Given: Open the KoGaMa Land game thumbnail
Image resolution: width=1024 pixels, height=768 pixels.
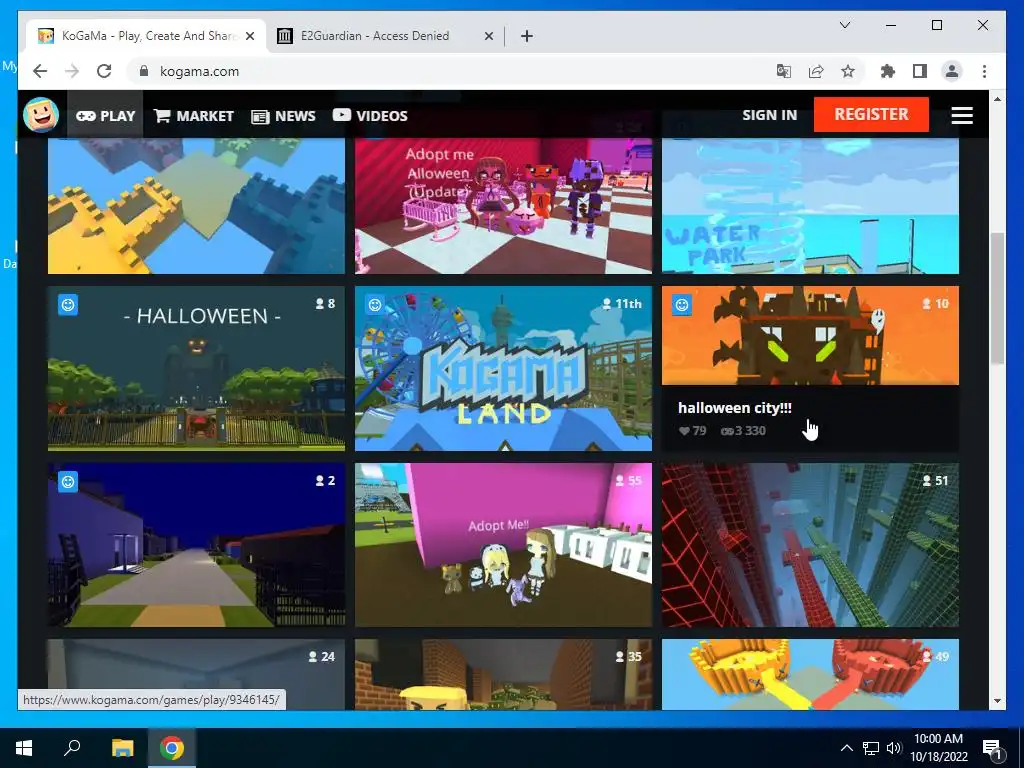Looking at the screenshot, I should coord(503,368).
